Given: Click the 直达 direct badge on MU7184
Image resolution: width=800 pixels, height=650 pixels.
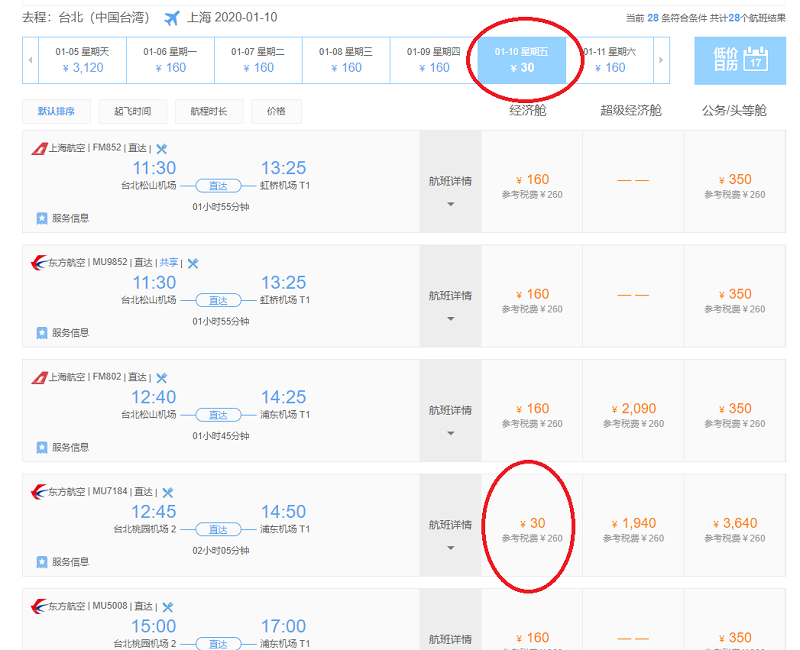Looking at the screenshot, I should pyautogui.click(x=218, y=530).
